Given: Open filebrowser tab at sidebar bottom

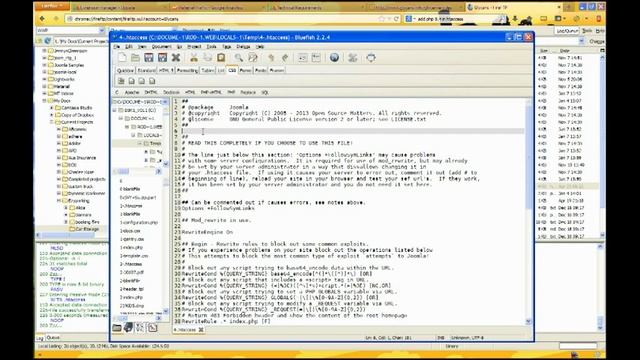Looking at the screenshot, I should pos(117,327).
